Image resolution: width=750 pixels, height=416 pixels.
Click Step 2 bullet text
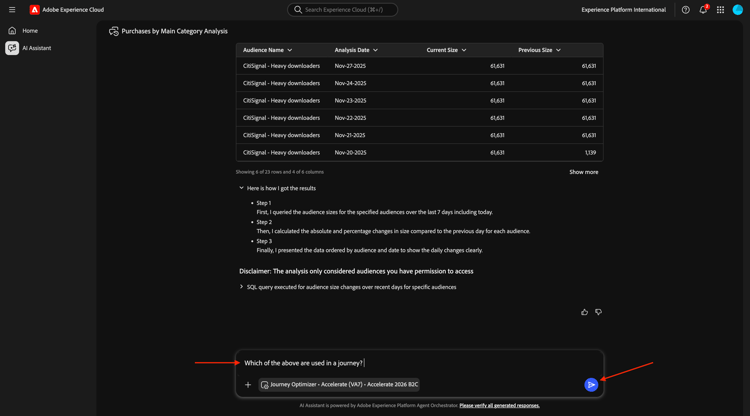tap(264, 222)
